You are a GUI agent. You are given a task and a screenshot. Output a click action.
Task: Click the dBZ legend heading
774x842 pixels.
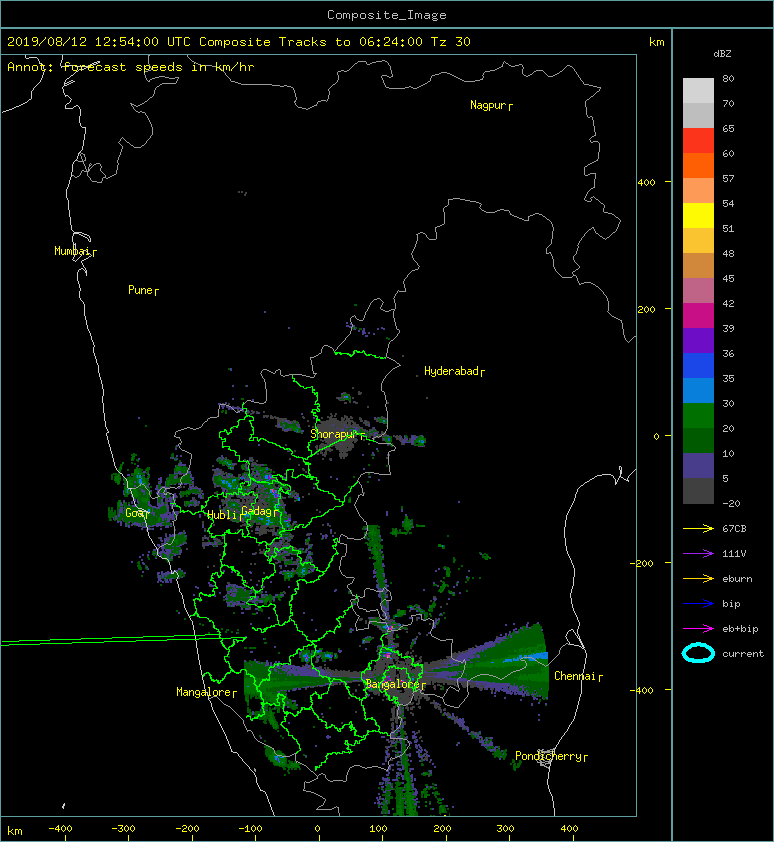tap(722, 54)
